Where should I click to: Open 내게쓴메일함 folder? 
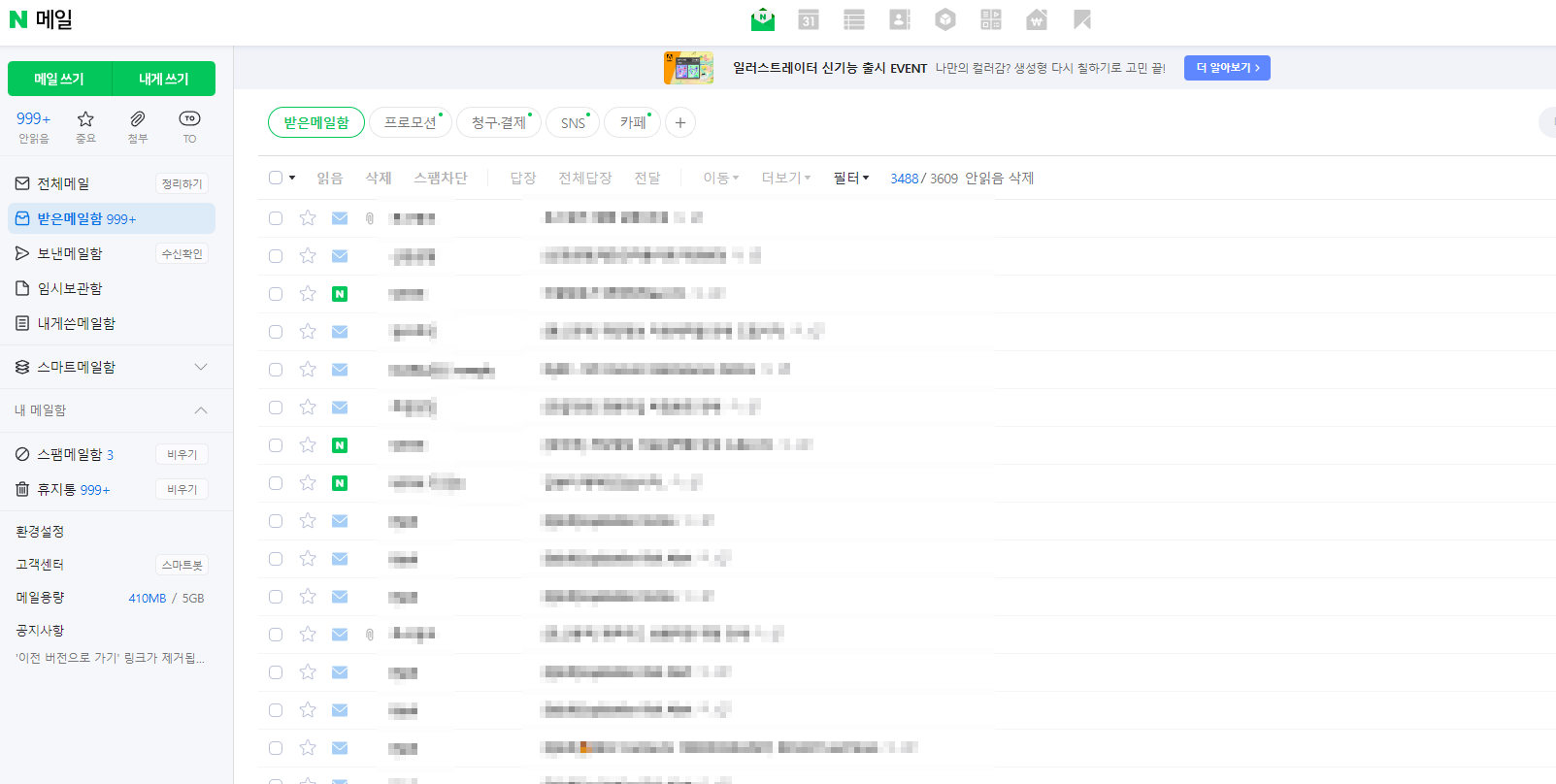pos(76,323)
